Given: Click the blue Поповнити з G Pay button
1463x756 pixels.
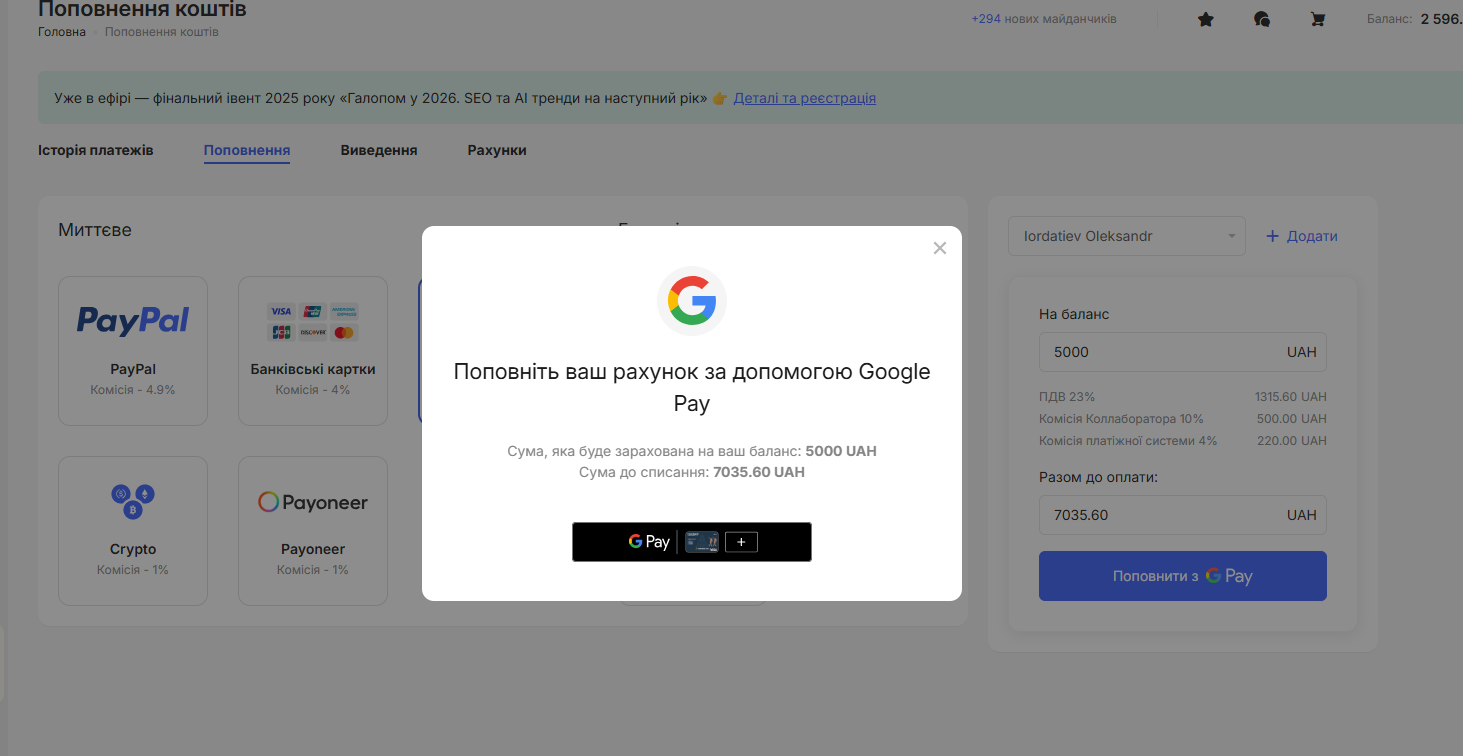Looking at the screenshot, I should [x=1183, y=576].
